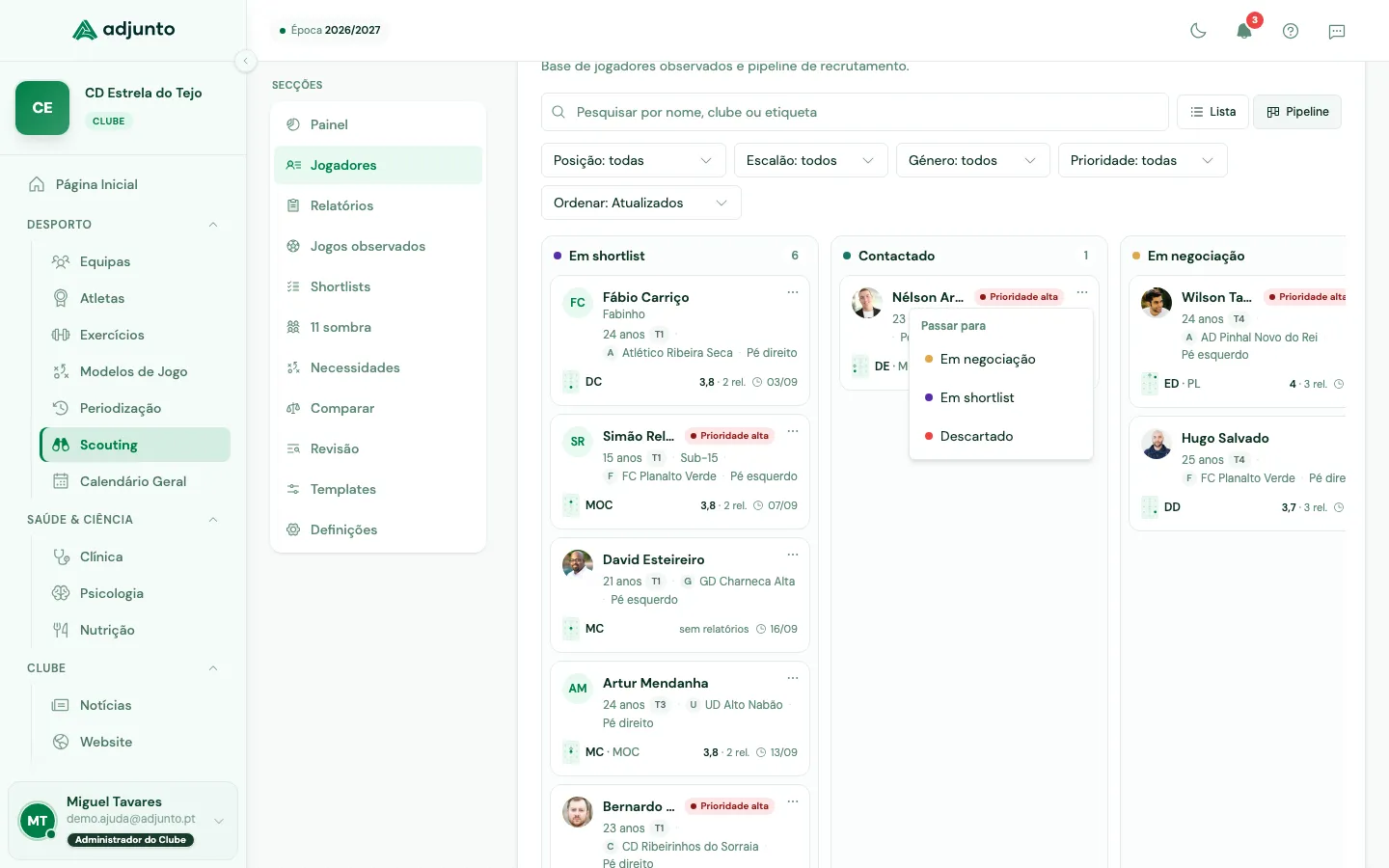Open Calendário Geral

(x=135, y=481)
